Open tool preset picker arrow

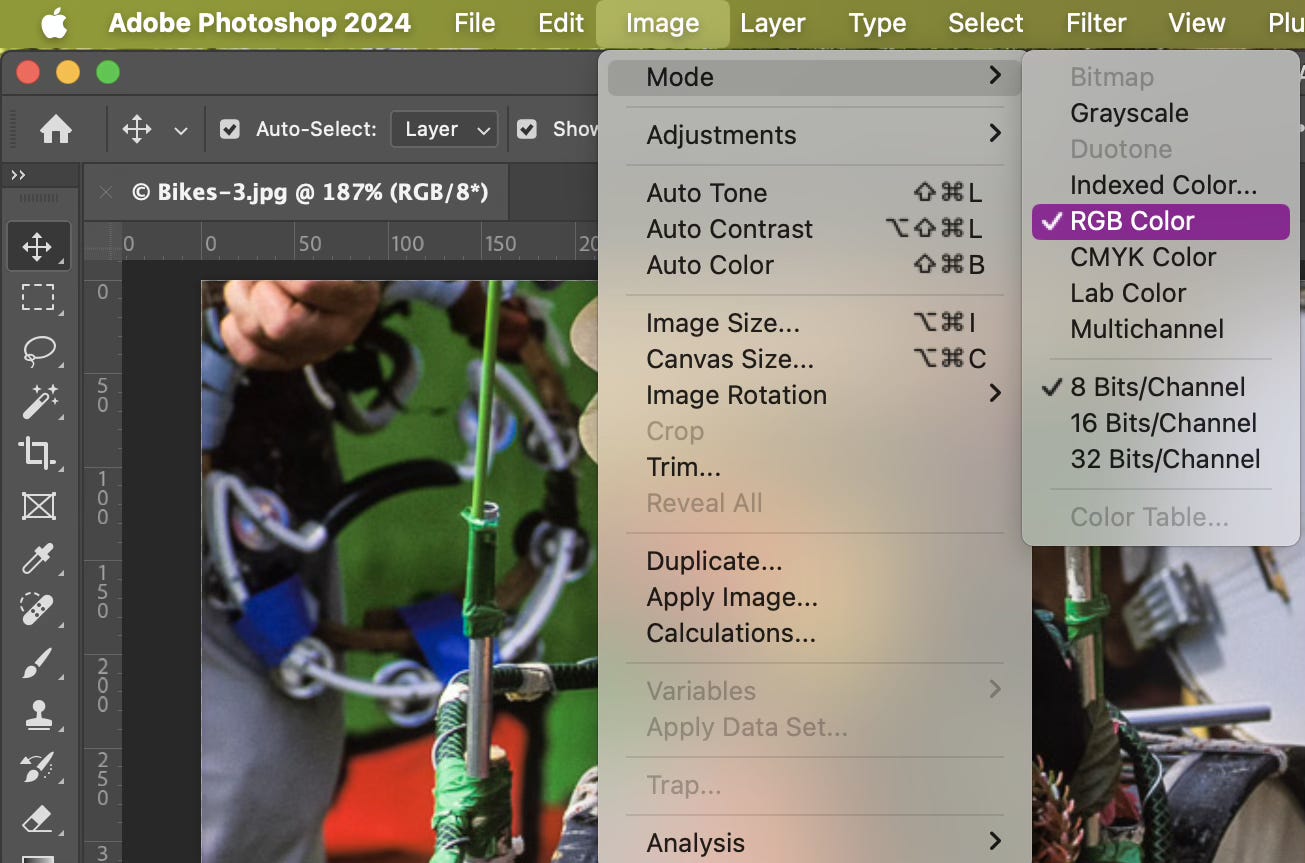click(181, 130)
